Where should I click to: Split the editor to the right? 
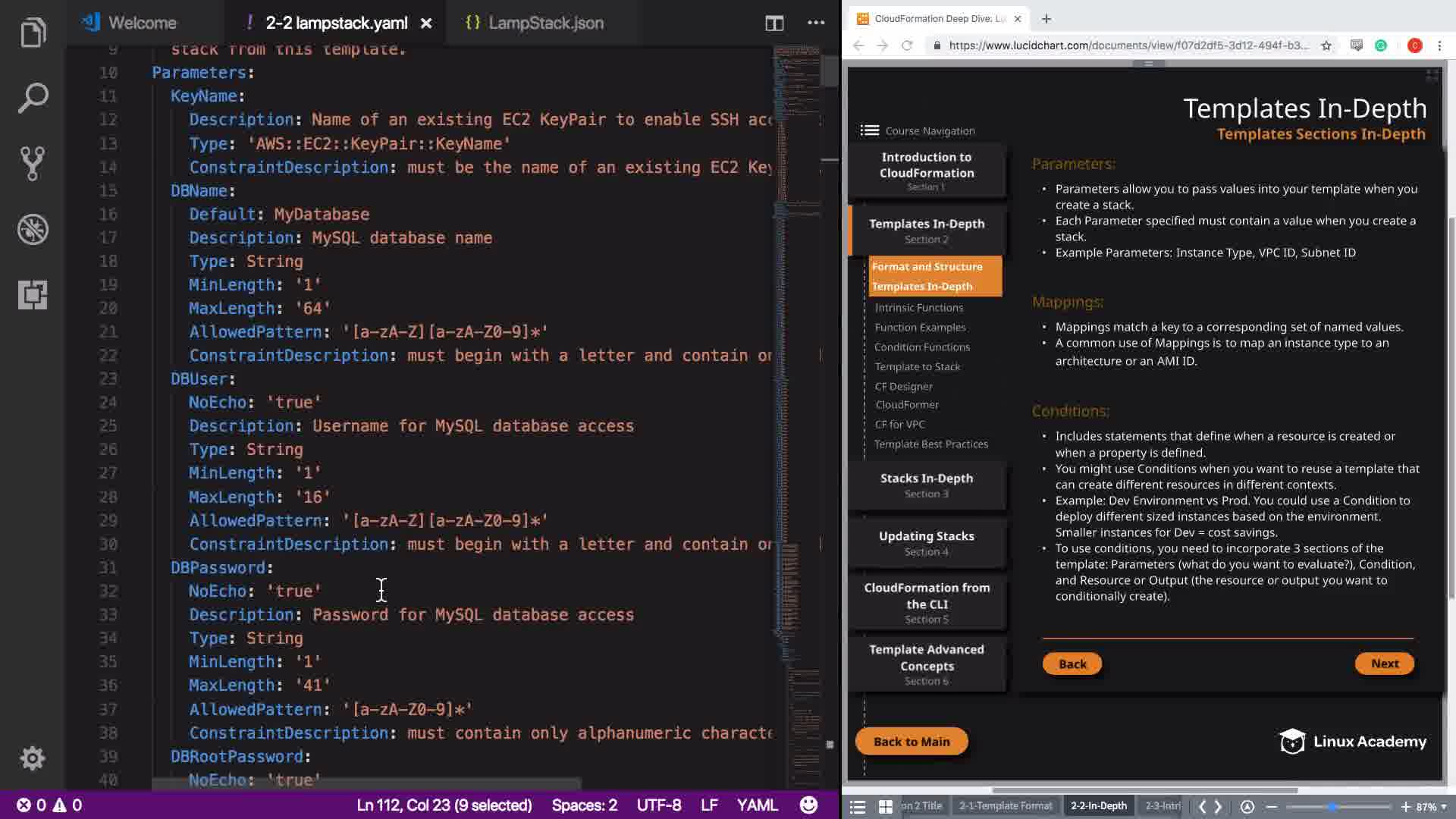point(774,23)
